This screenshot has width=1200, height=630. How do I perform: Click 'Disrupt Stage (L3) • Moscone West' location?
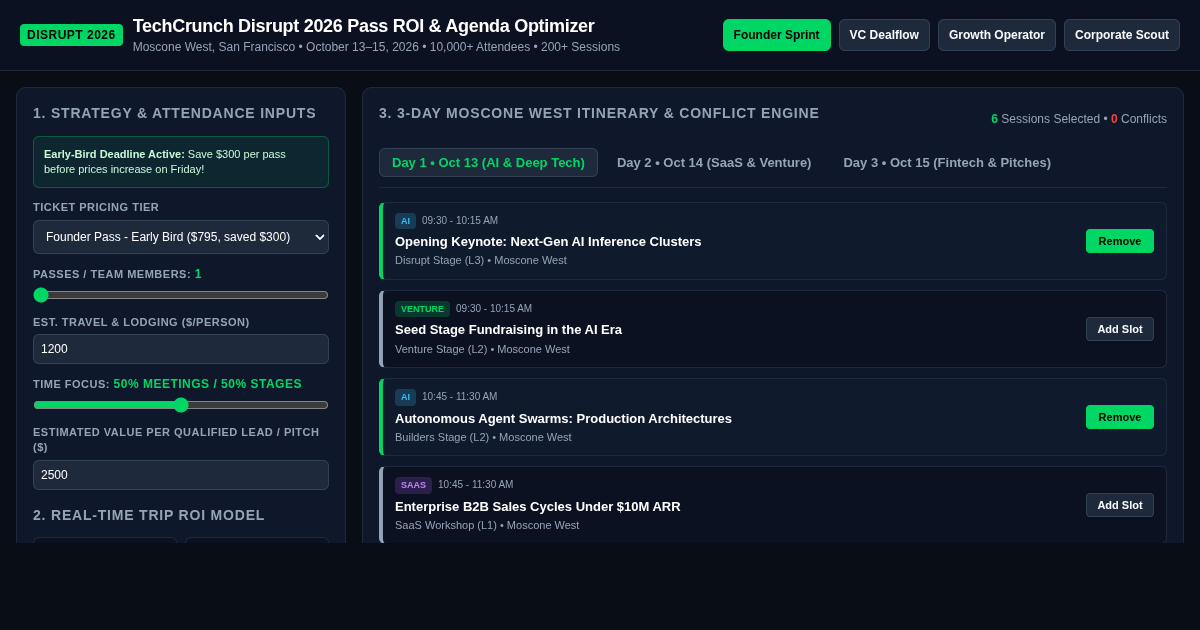481,260
